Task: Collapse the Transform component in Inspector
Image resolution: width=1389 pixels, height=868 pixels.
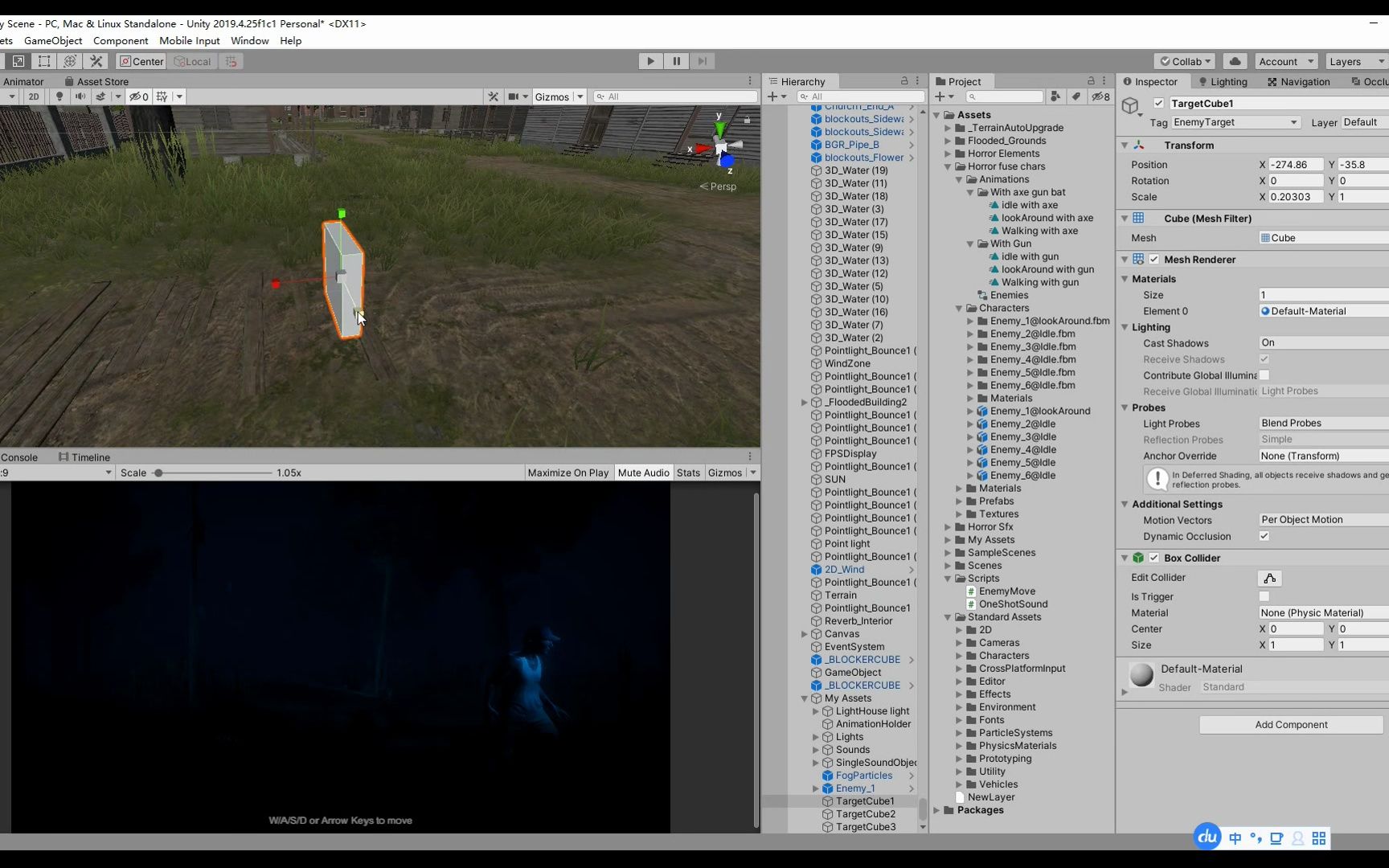Action: click(x=1123, y=145)
